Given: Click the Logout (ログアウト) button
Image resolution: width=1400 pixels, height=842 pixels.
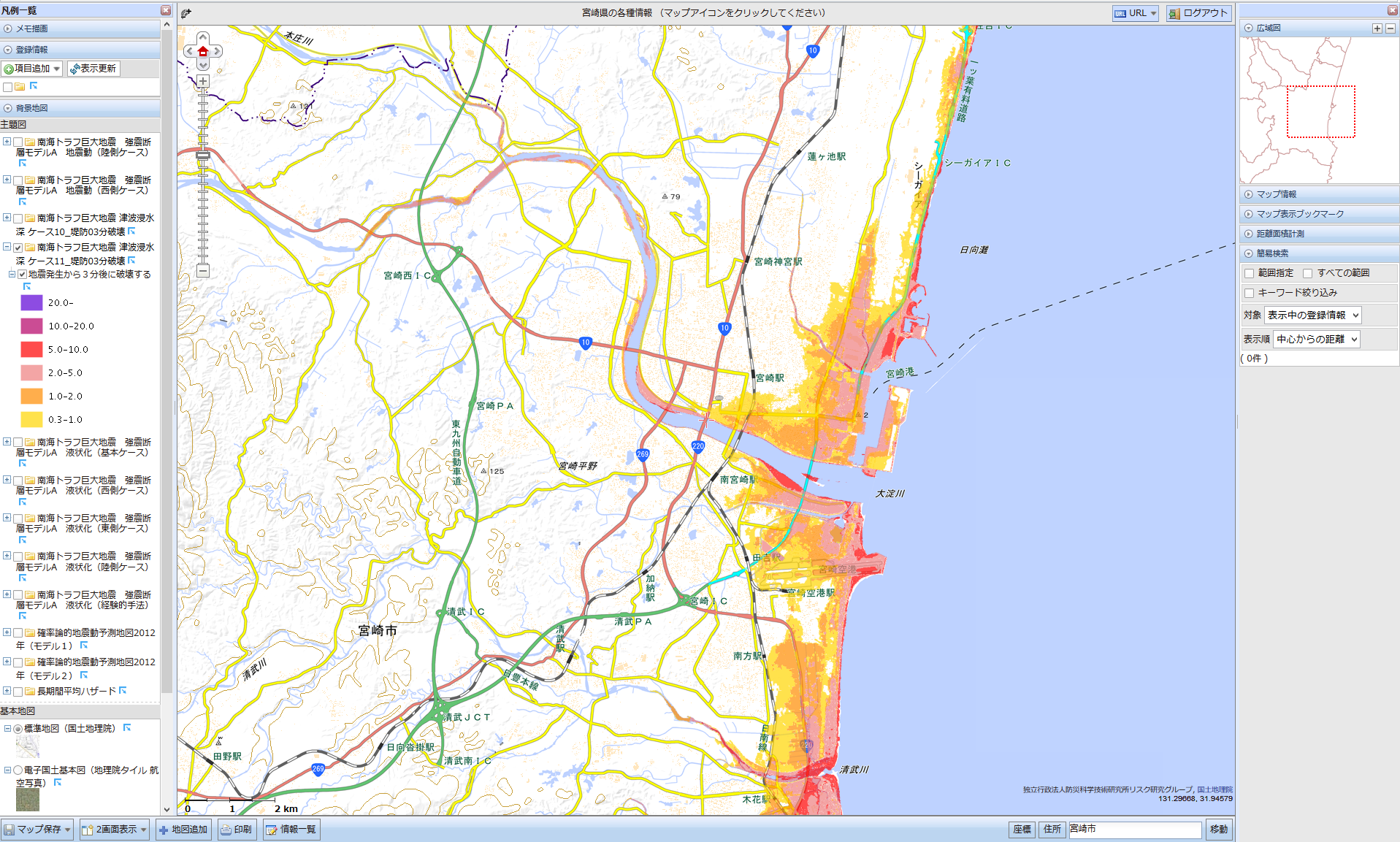Looking at the screenshot, I should 1198,13.
